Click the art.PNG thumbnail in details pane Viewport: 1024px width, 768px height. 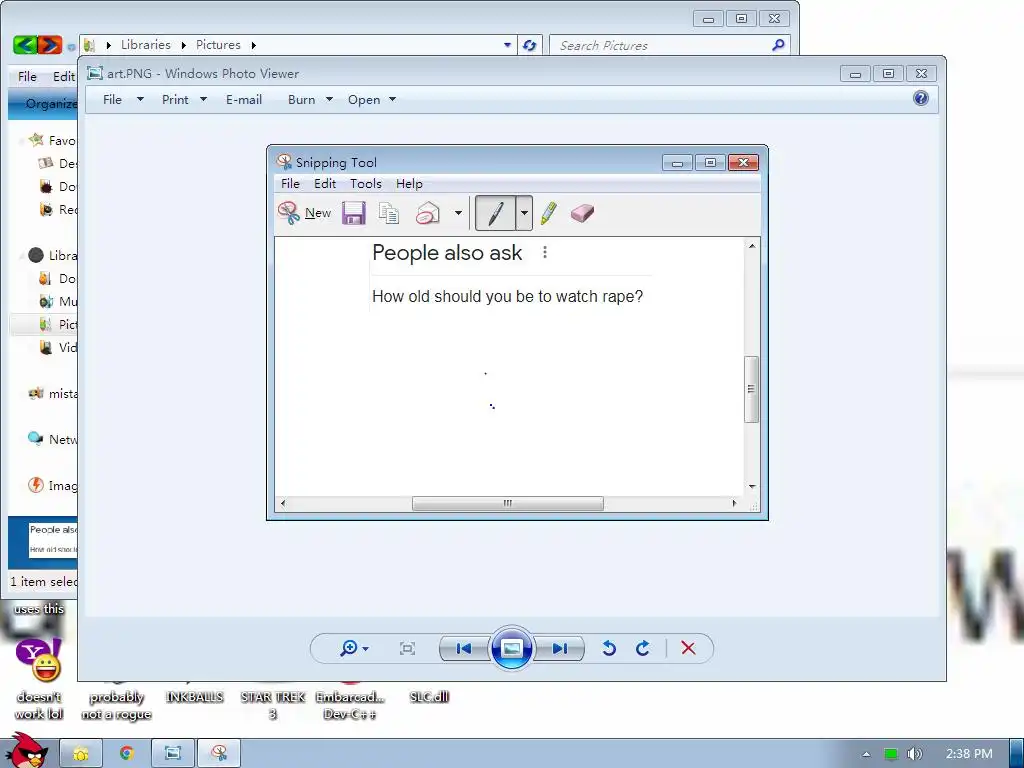coord(53,539)
